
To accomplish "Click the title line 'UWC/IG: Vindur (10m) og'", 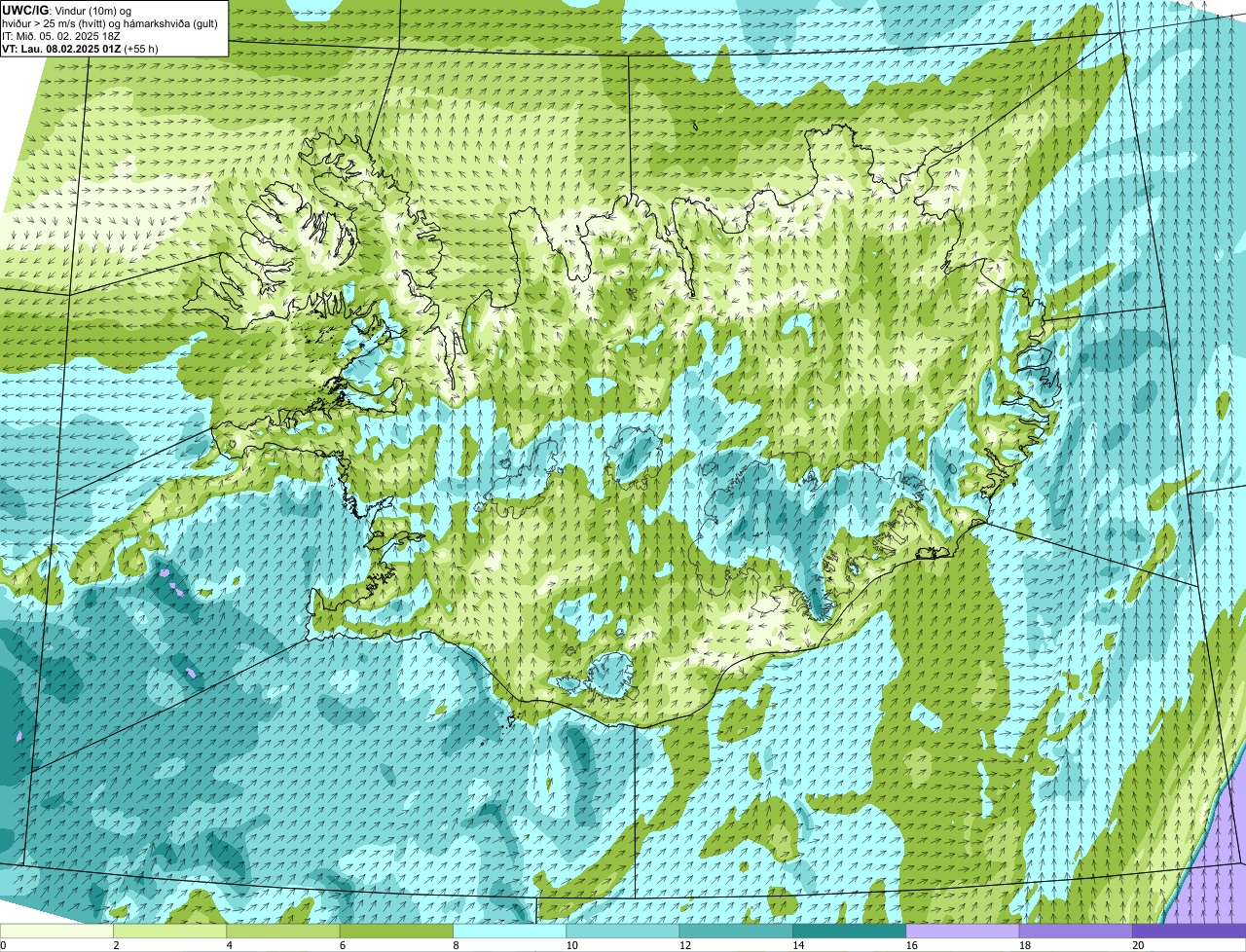I will (x=66, y=11).
